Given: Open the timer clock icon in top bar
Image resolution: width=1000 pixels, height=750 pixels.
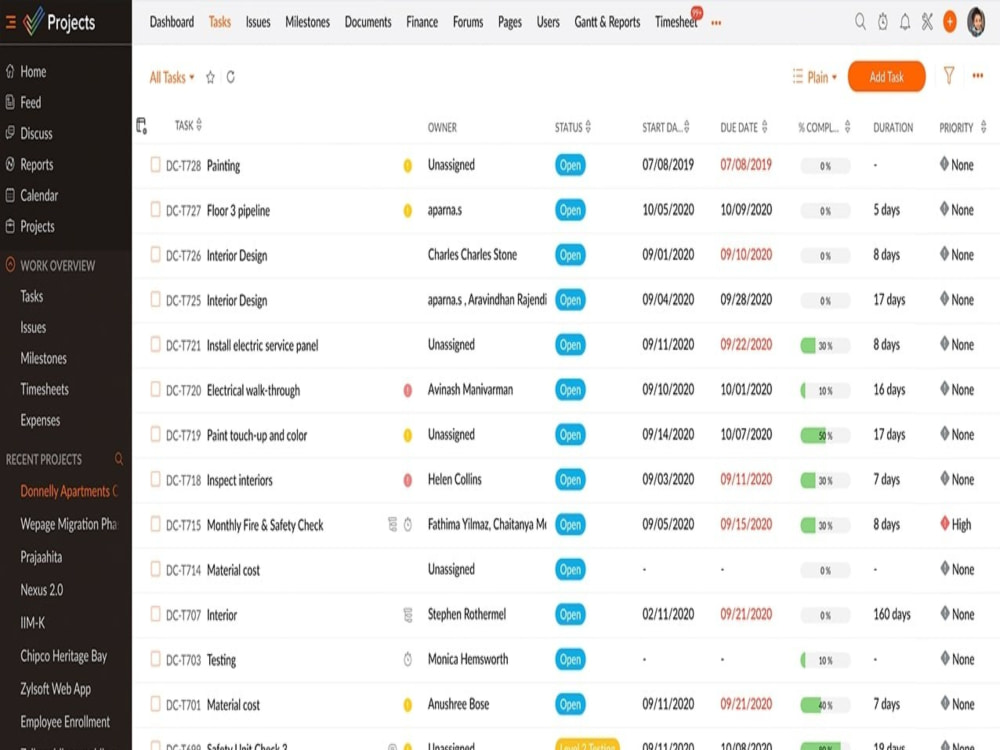Looking at the screenshot, I should pyautogui.click(x=883, y=22).
